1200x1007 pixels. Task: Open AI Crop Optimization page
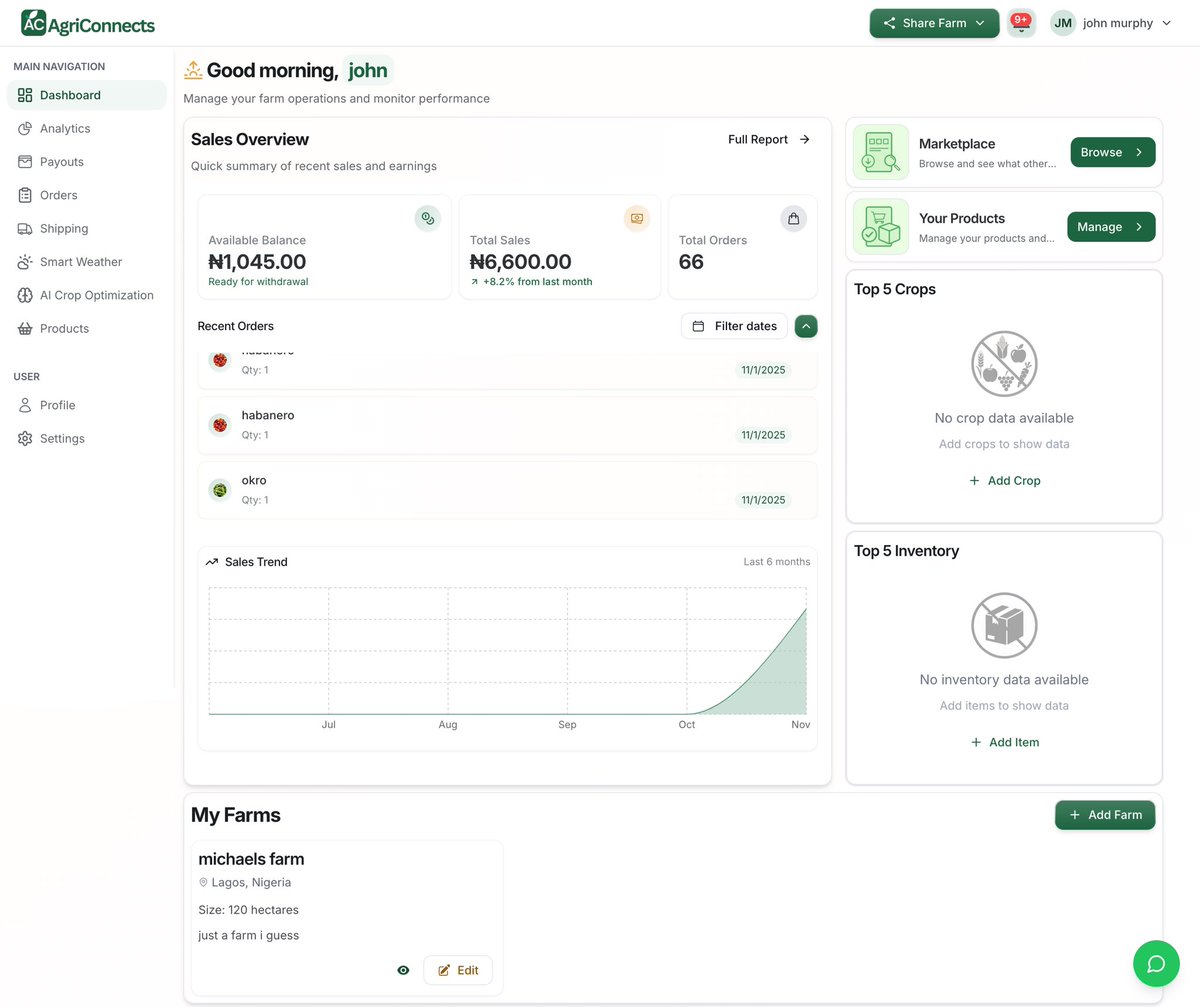point(86,295)
